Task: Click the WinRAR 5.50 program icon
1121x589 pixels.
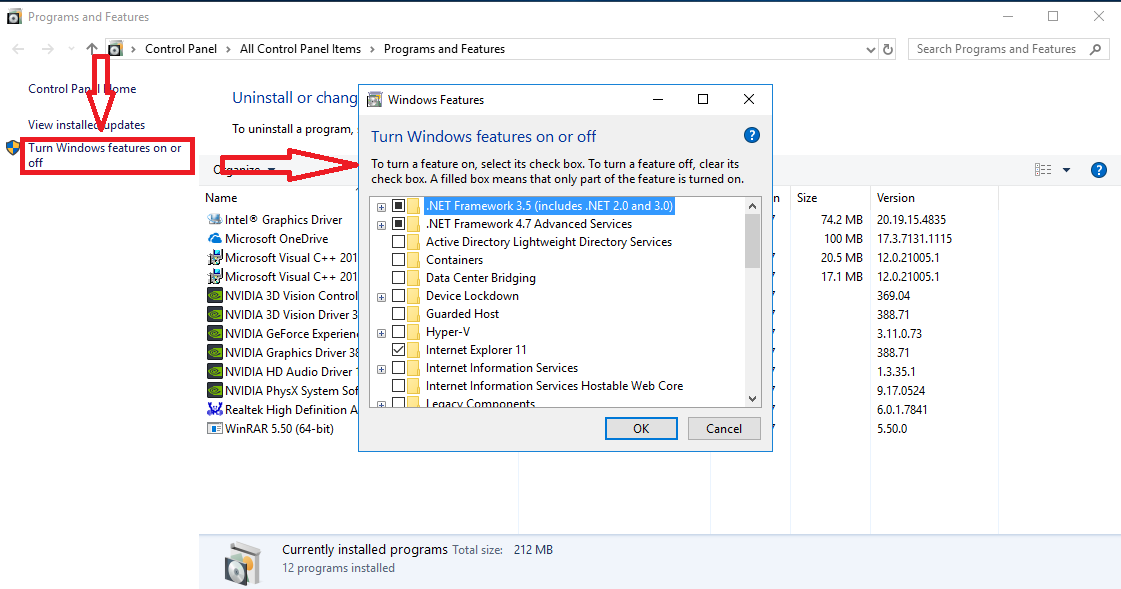Action: (x=214, y=429)
